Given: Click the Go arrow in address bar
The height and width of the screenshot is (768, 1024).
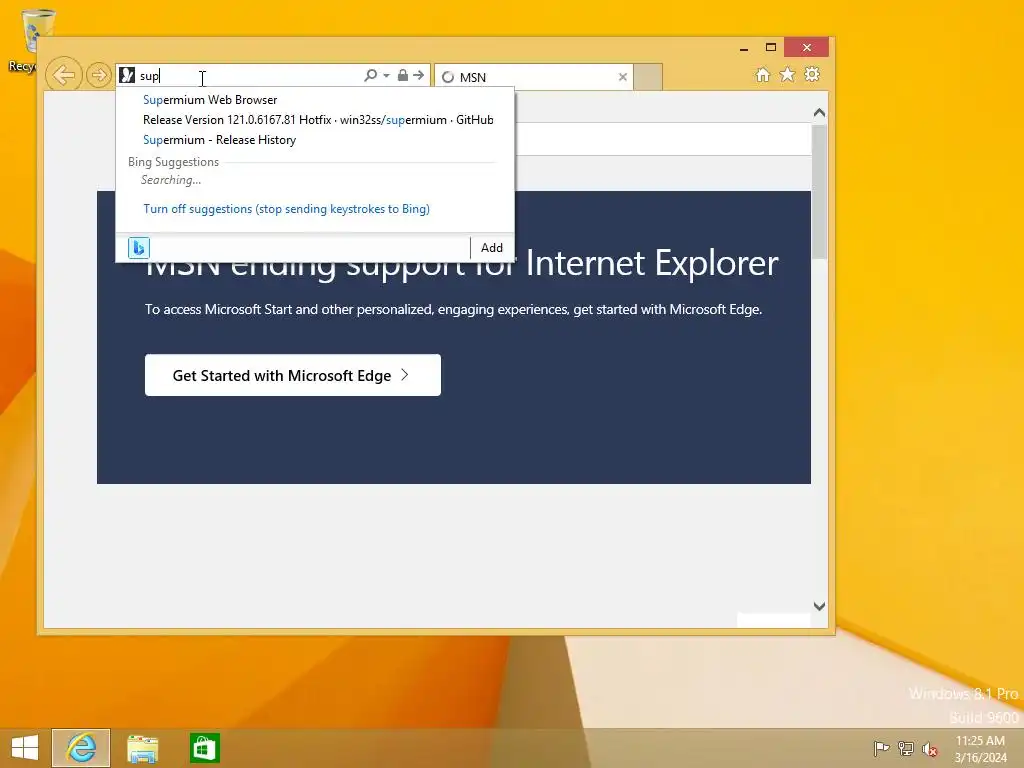Looking at the screenshot, I should tap(419, 75).
